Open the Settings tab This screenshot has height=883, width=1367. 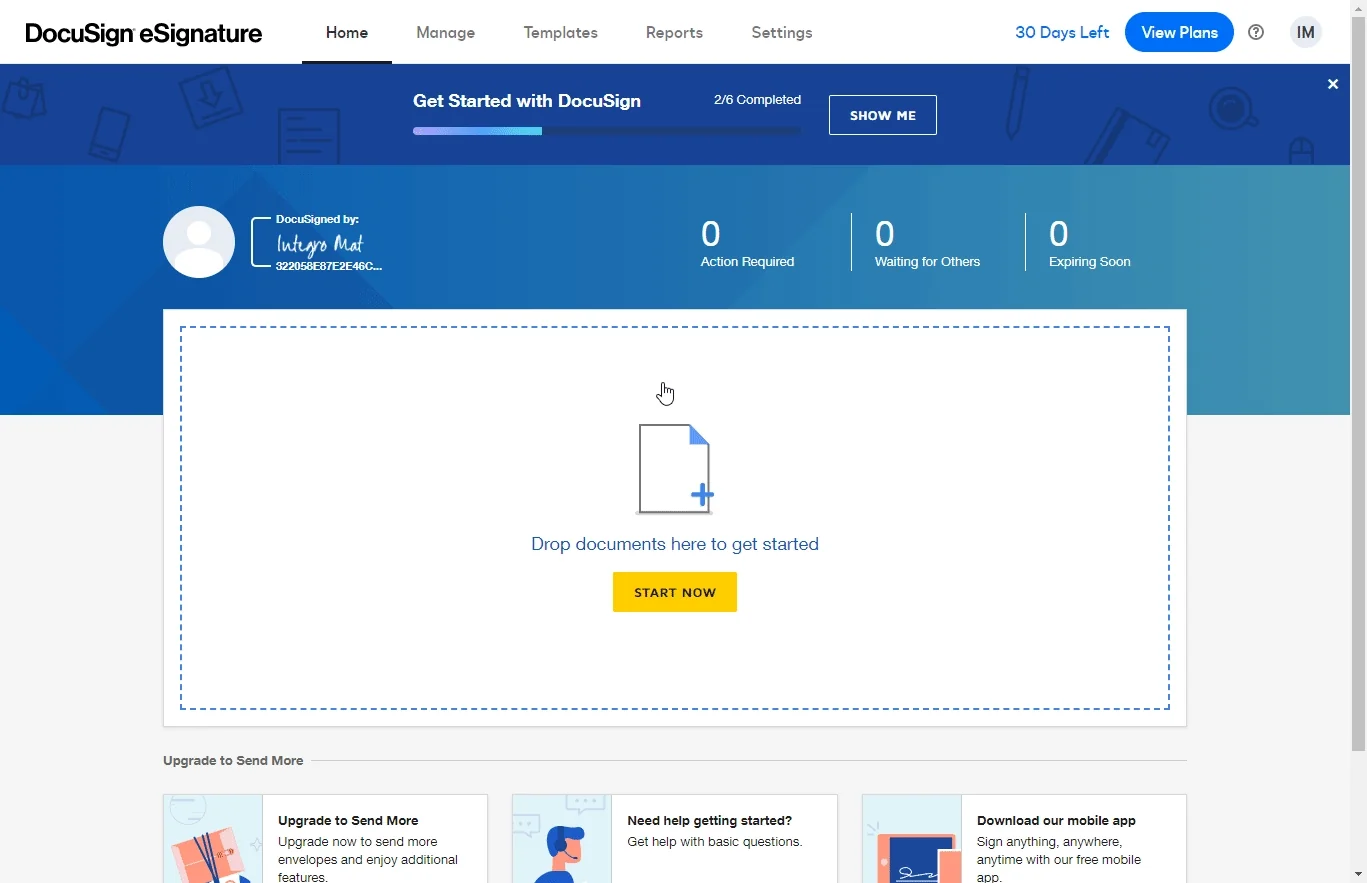click(x=782, y=32)
